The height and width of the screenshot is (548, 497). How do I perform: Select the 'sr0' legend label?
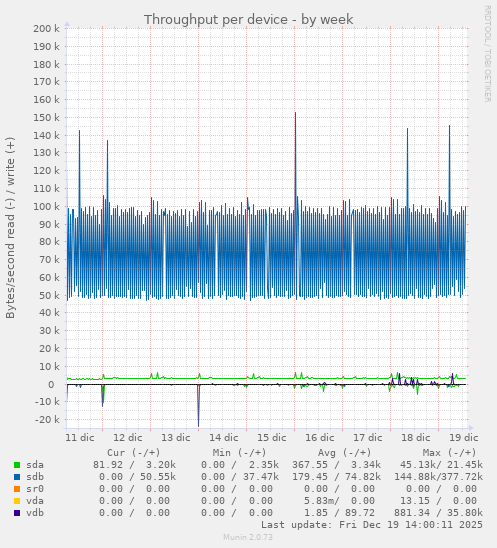pos(35,489)
